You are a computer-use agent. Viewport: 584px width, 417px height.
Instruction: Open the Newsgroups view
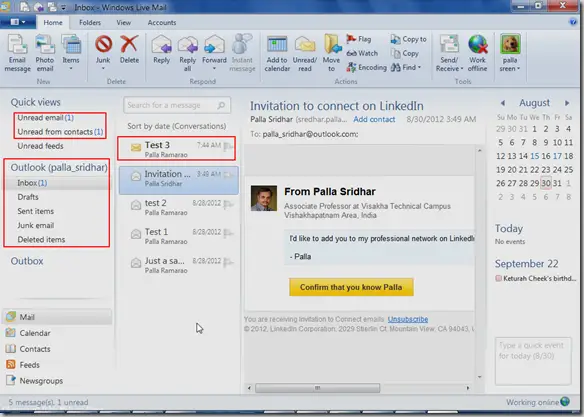pos(34,381)
